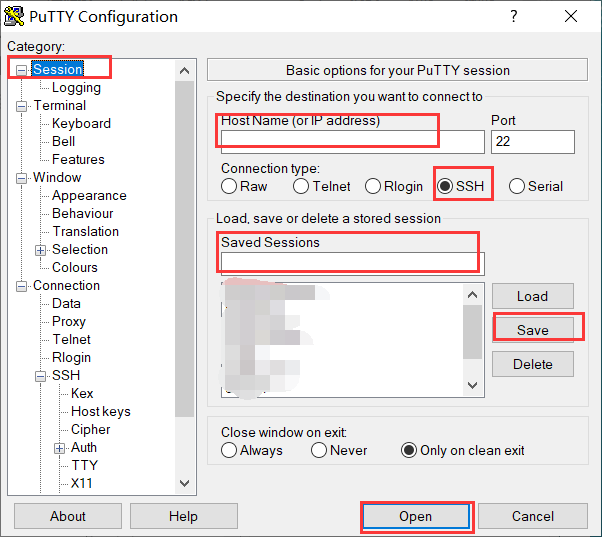Click the Load button

pyautogui.click(x=533, y=296)
